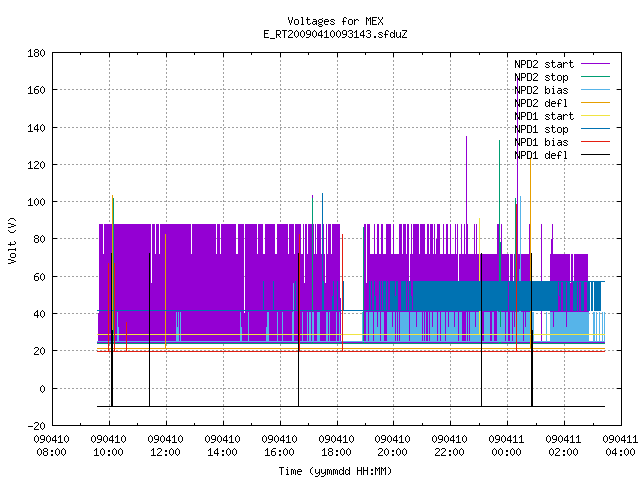Click the x-axis time label "08:00"

[51, 452]
